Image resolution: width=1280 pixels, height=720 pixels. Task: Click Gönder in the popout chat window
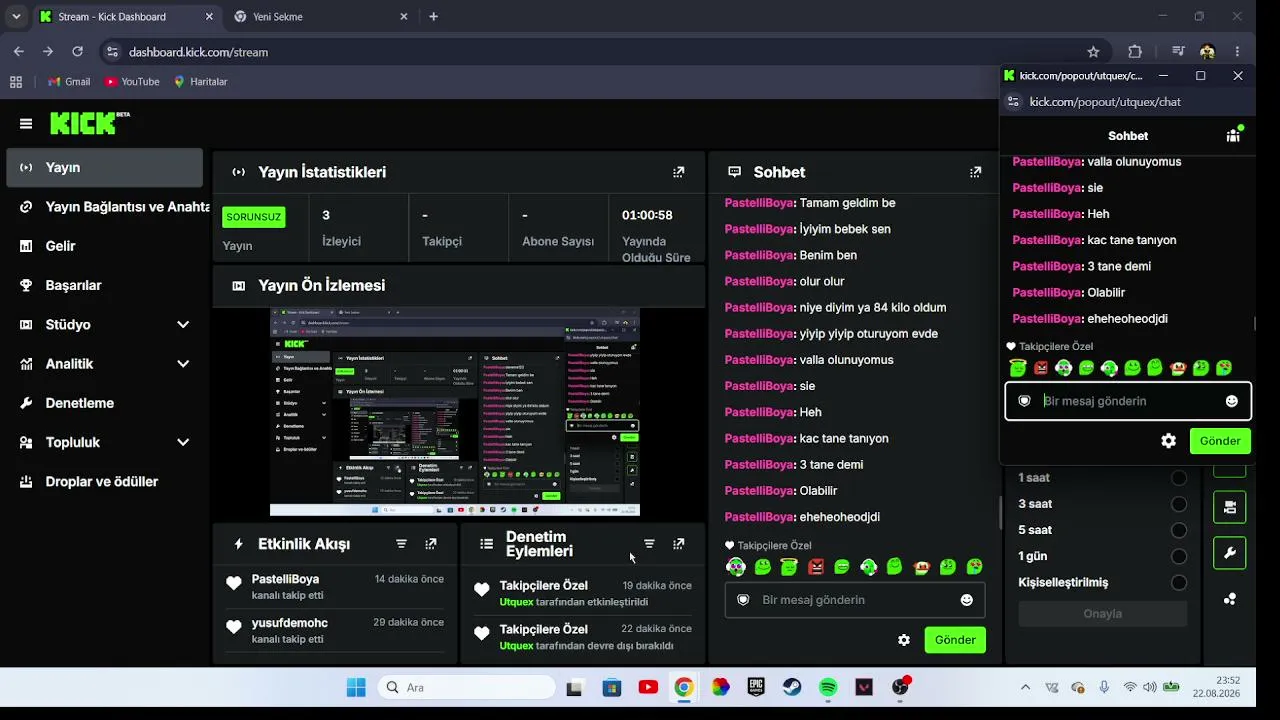(x=1220, y=441)
